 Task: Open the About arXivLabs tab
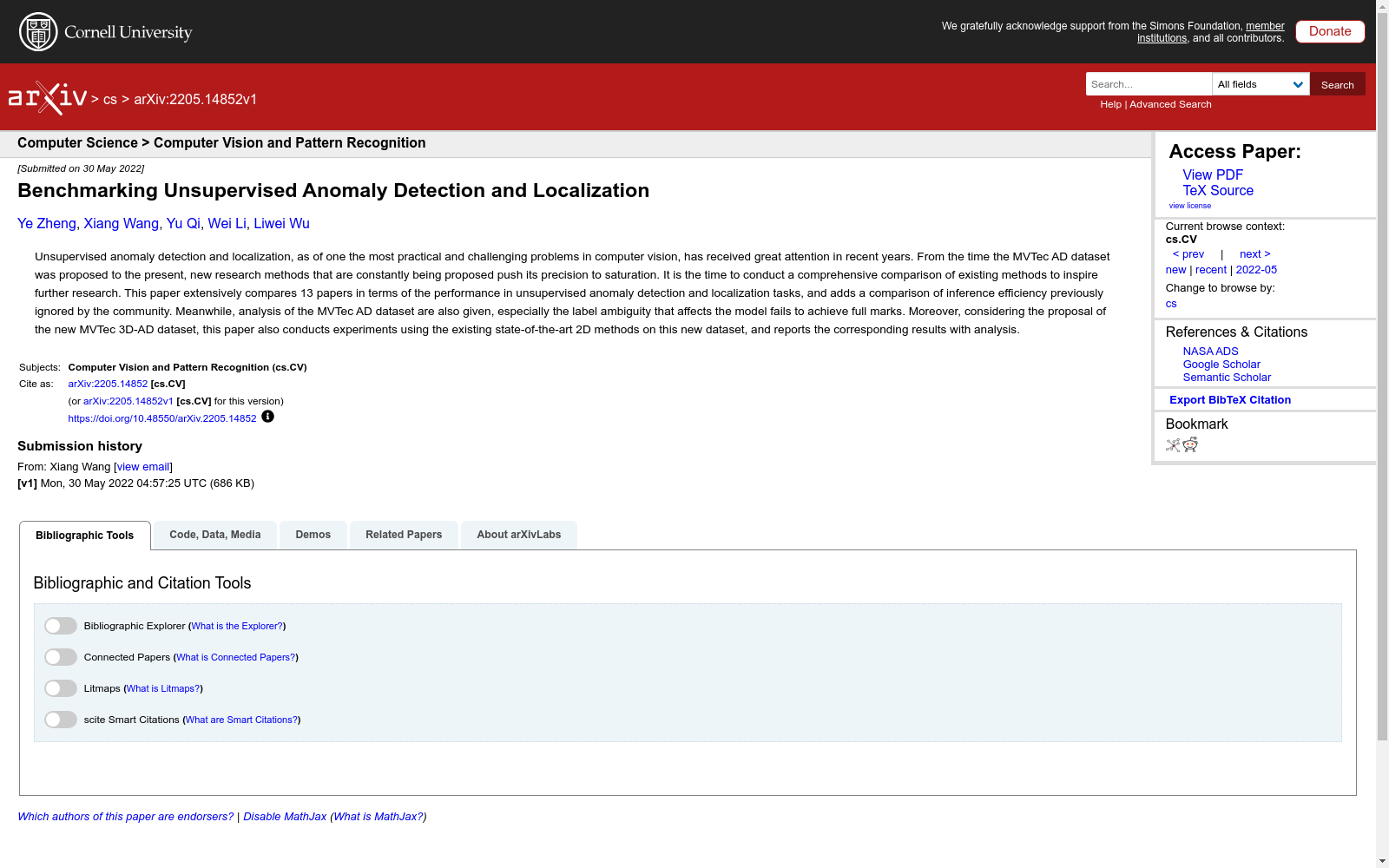(x=519, y=535)
